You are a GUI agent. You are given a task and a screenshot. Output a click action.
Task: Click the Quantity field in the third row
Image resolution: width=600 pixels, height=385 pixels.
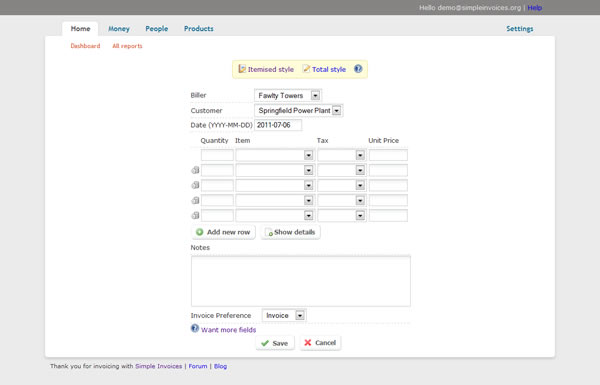point(217,185)
